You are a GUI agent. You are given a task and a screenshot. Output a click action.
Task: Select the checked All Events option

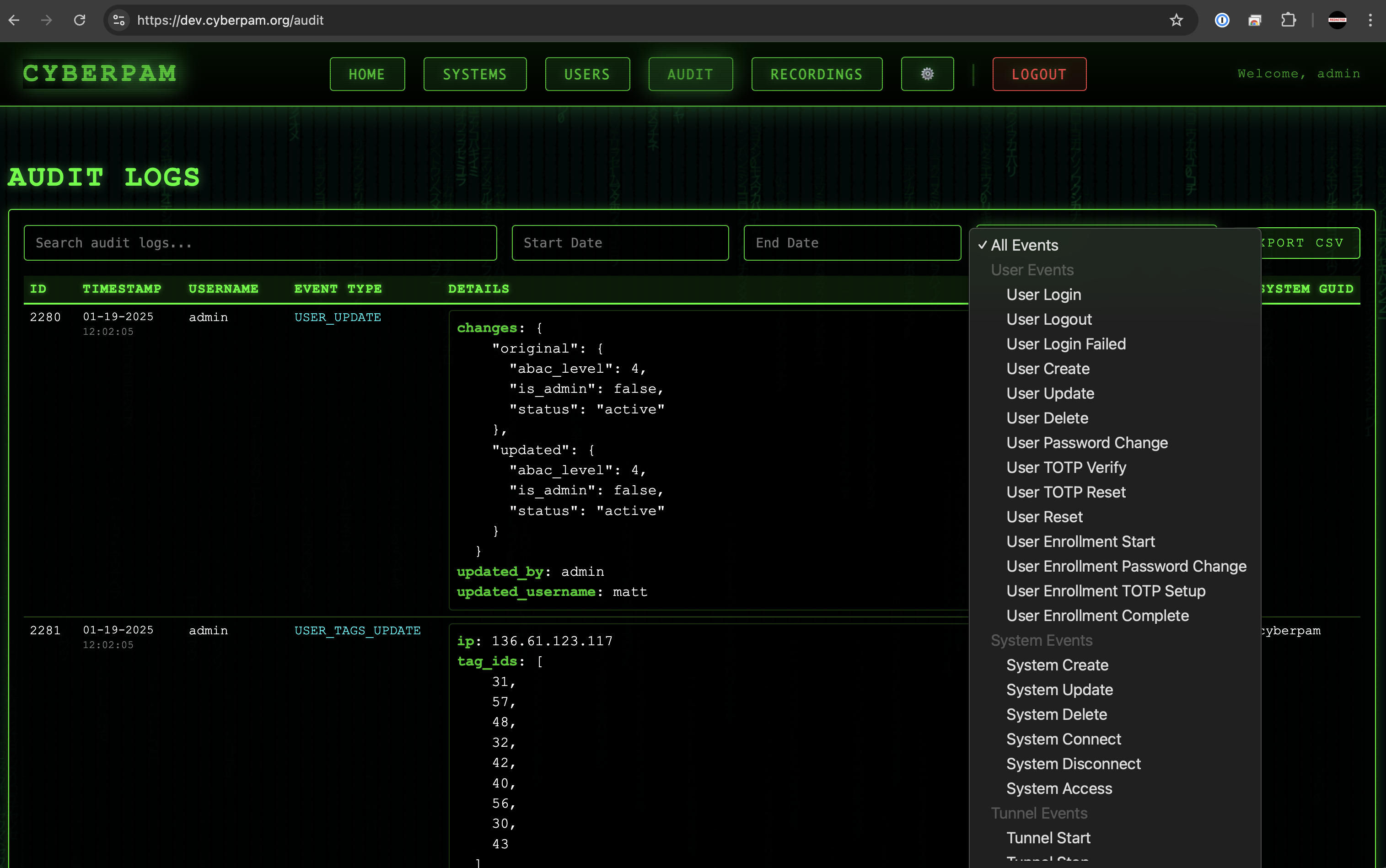[x=1024, y=245]
